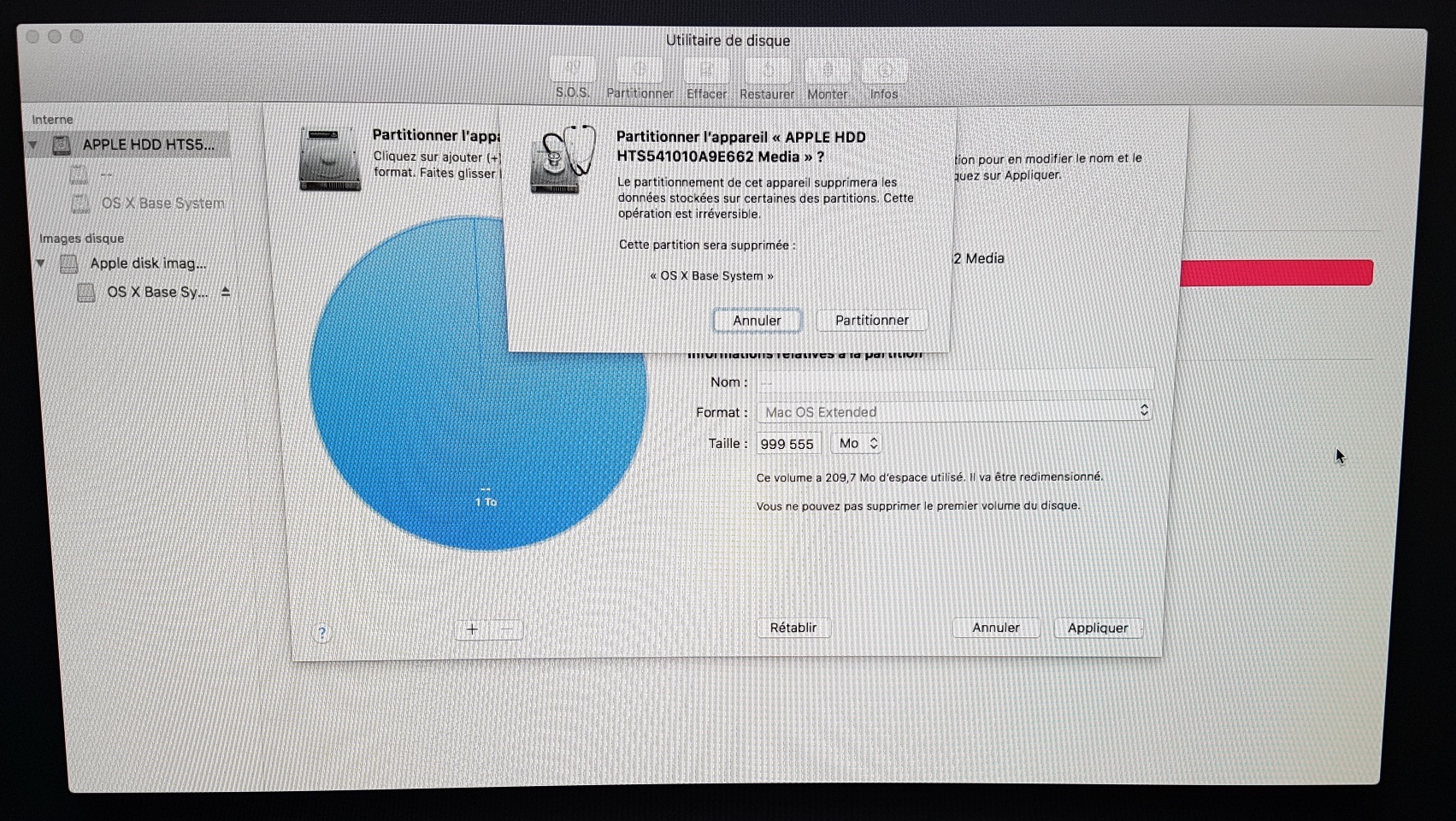Click Annuler in the partition sheet
The image size is (1456, 821).
(x=996, y=628)
